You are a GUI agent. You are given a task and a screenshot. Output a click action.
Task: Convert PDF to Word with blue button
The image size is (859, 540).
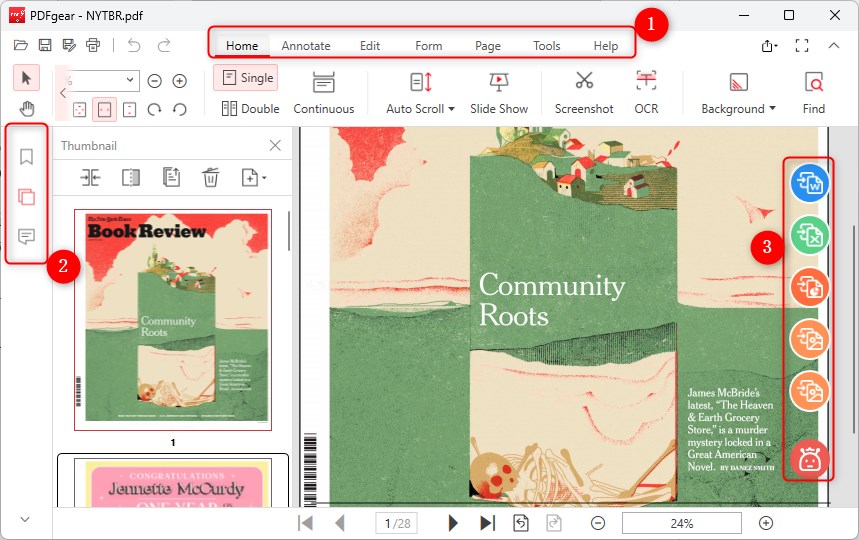(809, 183)
